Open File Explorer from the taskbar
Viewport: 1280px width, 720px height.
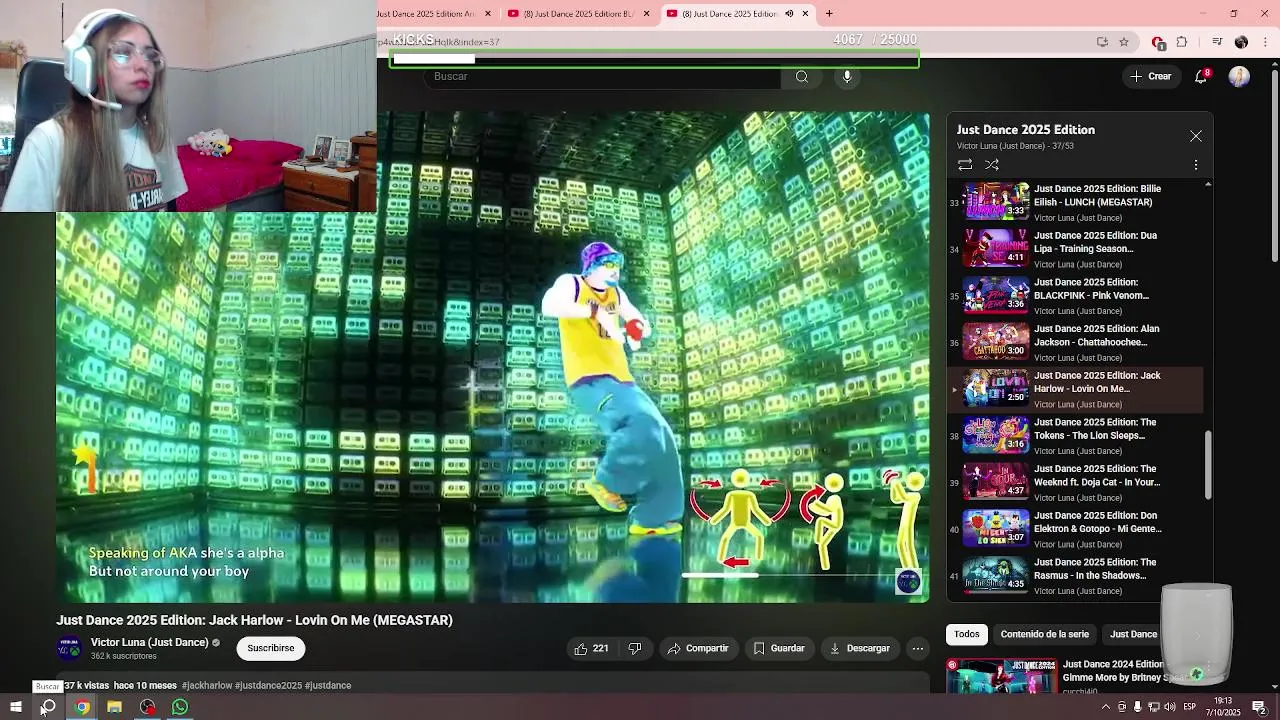pyautogui.click(x=115, y=707)
